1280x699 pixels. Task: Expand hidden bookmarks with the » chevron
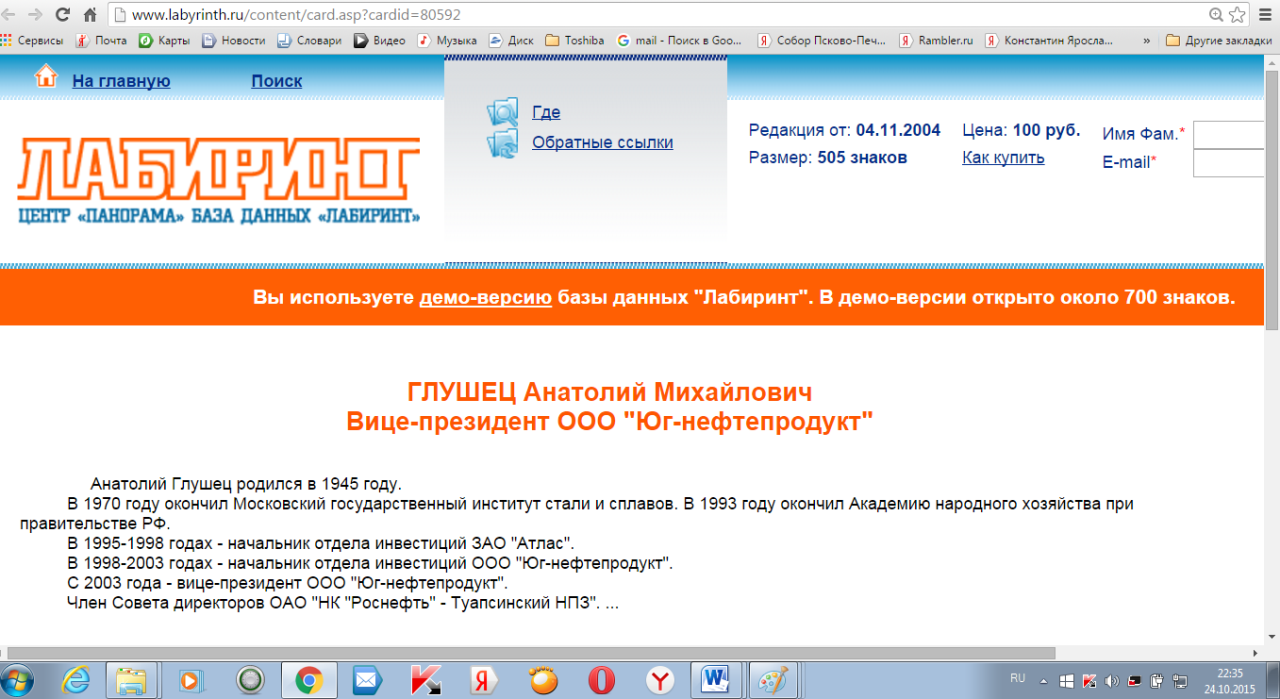click(x=1146, y=41)
